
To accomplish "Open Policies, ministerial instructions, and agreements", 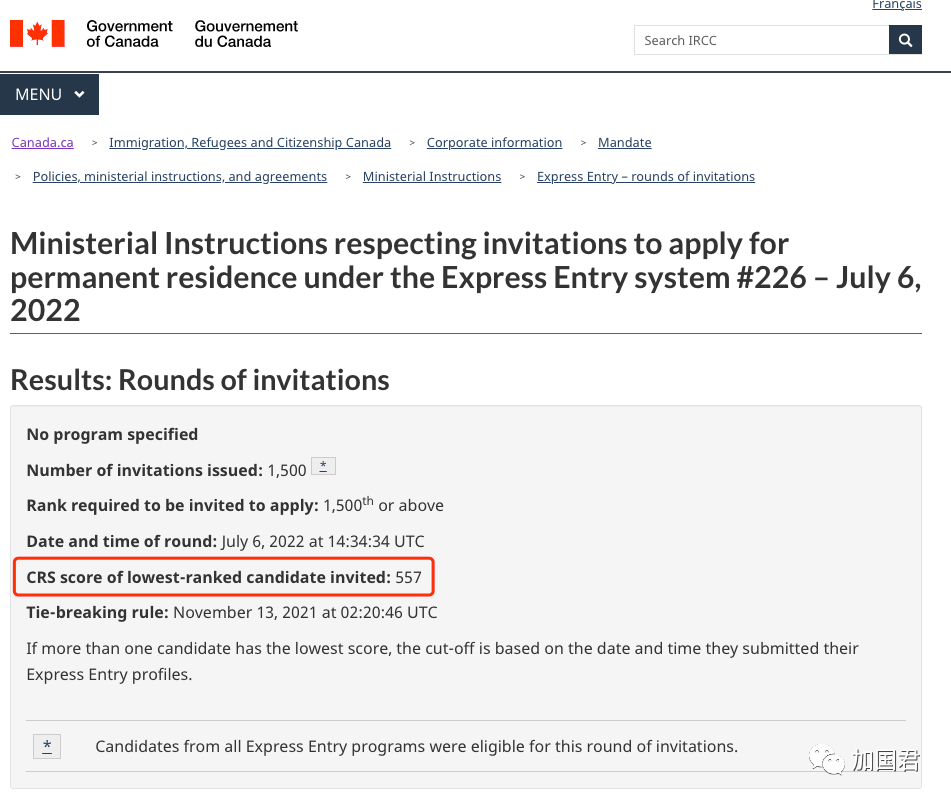I will pyautogui.click(x=179, y=176).
